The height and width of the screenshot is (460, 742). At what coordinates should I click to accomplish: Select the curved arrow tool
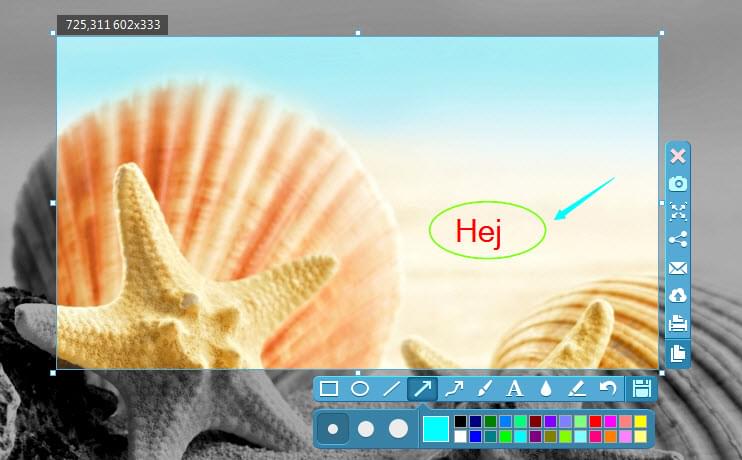click(453, 389)
